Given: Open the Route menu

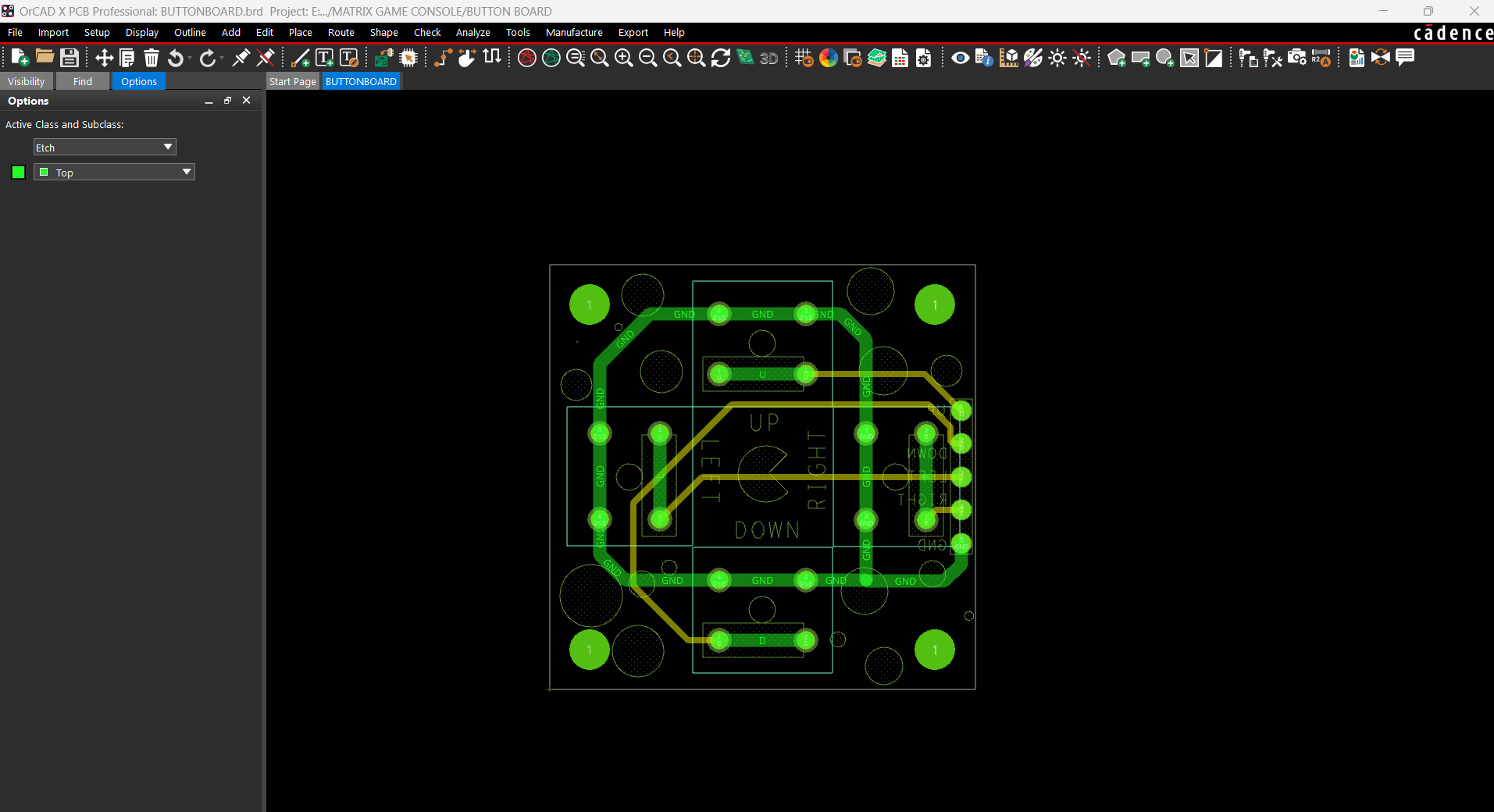Looking at the screenshot, I should click(341, 32).
